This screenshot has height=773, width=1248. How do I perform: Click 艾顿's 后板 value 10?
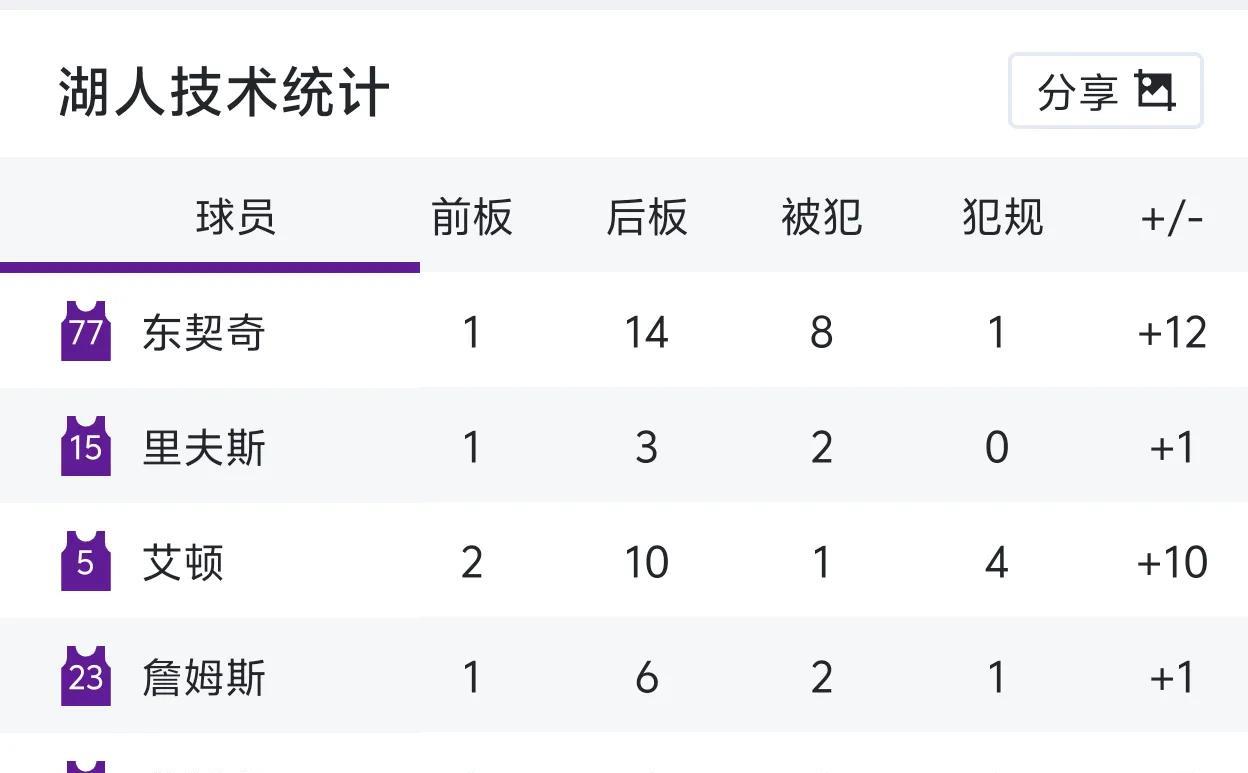click(647, 562)
